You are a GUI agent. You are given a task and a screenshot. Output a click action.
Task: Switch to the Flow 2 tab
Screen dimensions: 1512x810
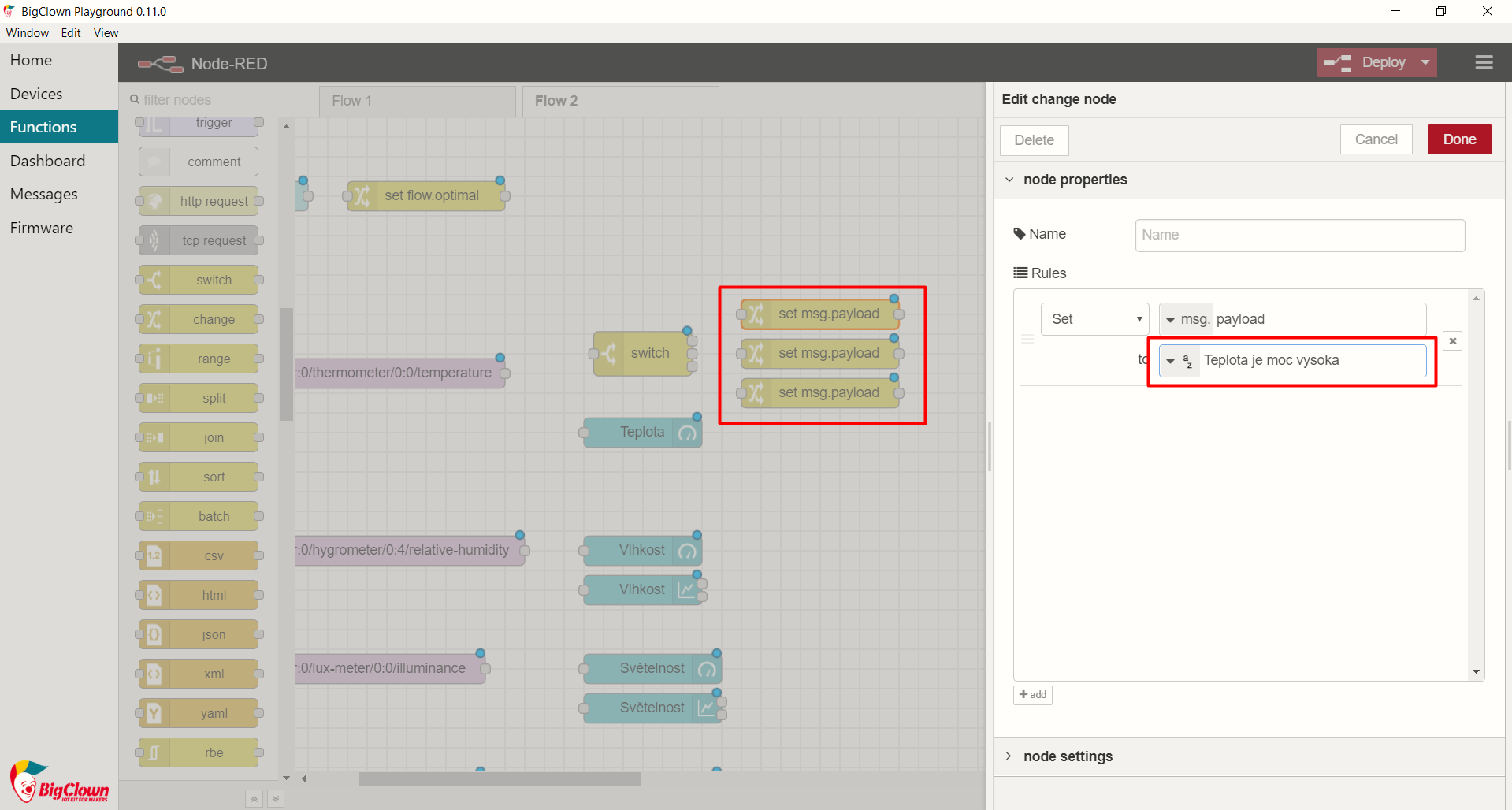[x=621, y=101]
